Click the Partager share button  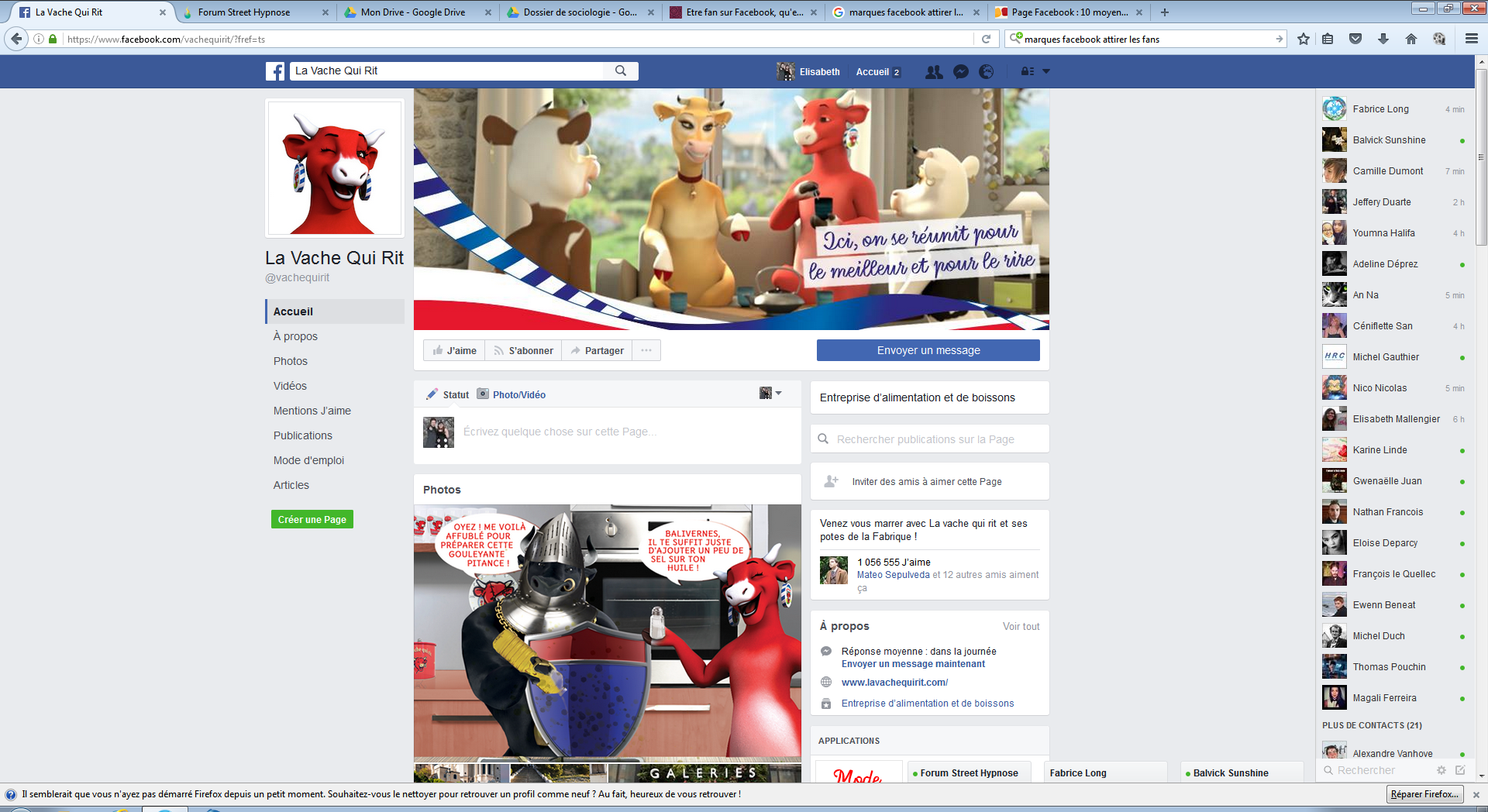pos(597,350)
